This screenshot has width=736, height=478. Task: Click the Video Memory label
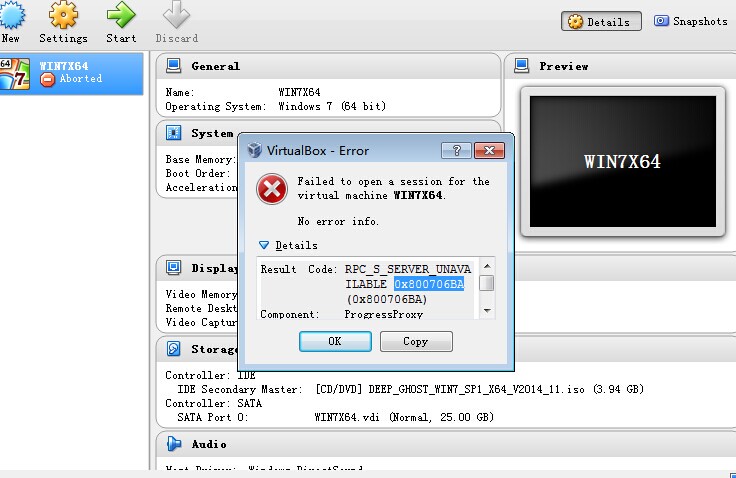tap(201, 294)
